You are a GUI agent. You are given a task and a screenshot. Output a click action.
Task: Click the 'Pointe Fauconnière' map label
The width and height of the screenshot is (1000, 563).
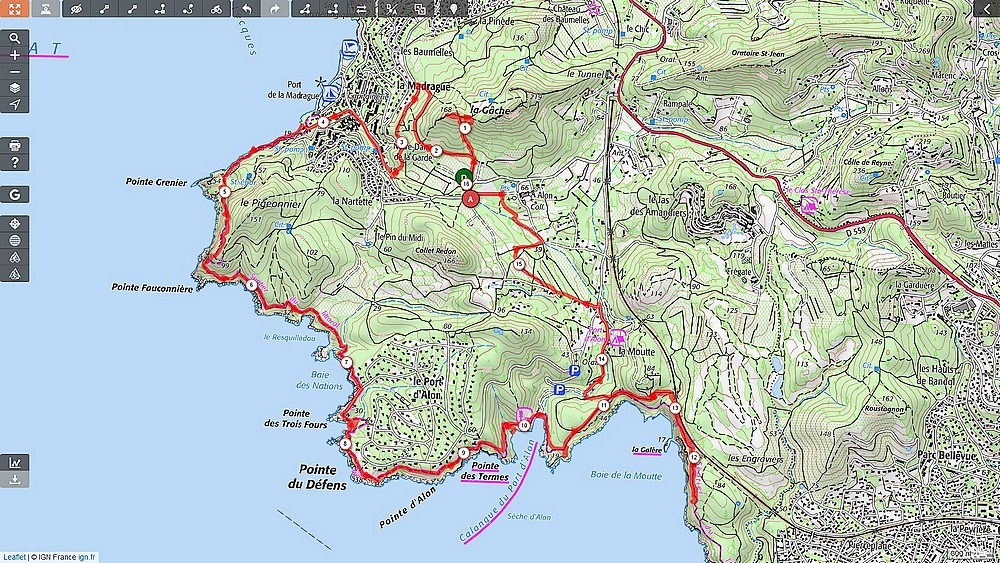pyautogui.click(x=152, y=288)
